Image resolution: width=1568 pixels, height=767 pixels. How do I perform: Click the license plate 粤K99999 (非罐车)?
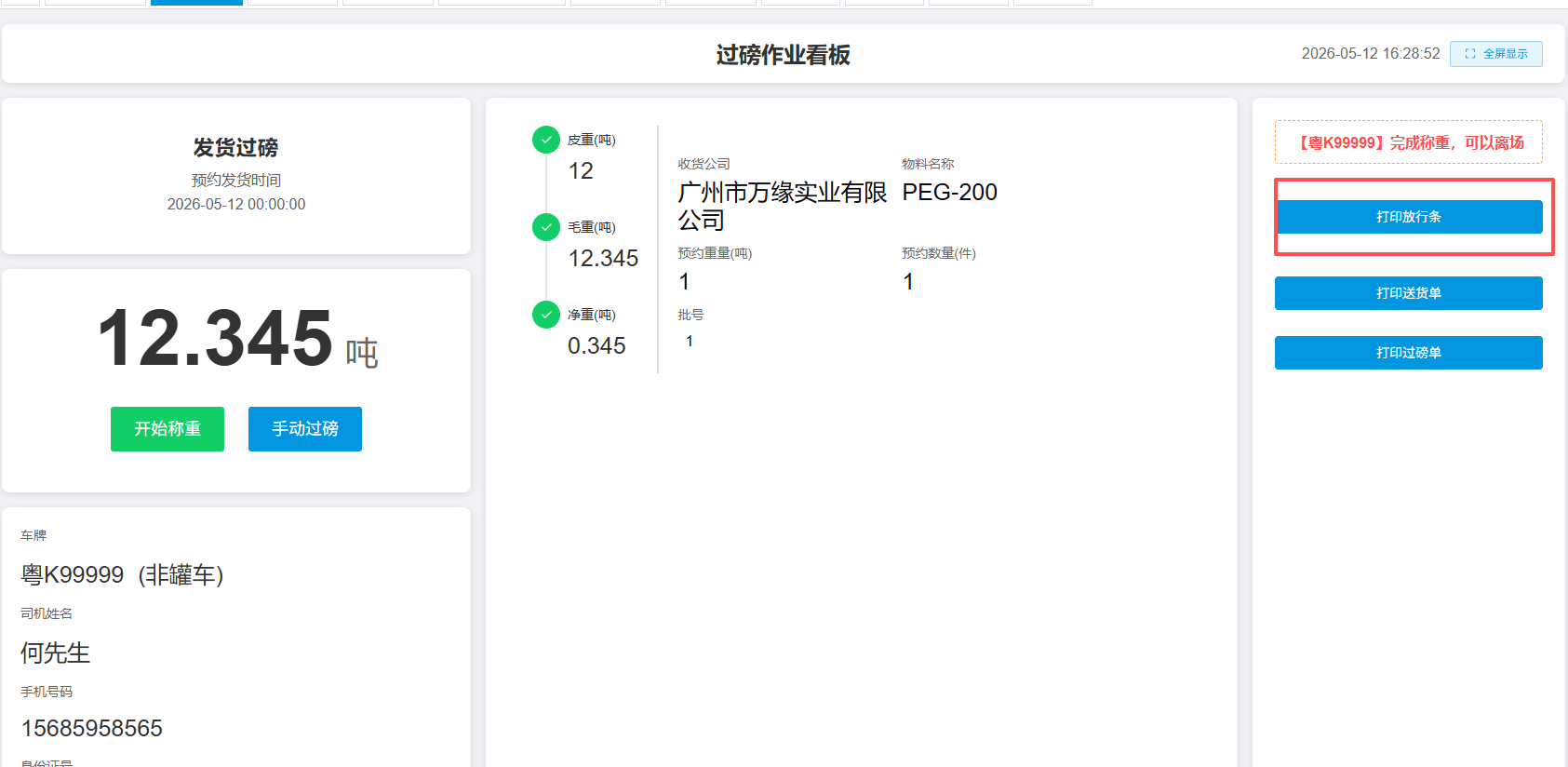[122, 574]
